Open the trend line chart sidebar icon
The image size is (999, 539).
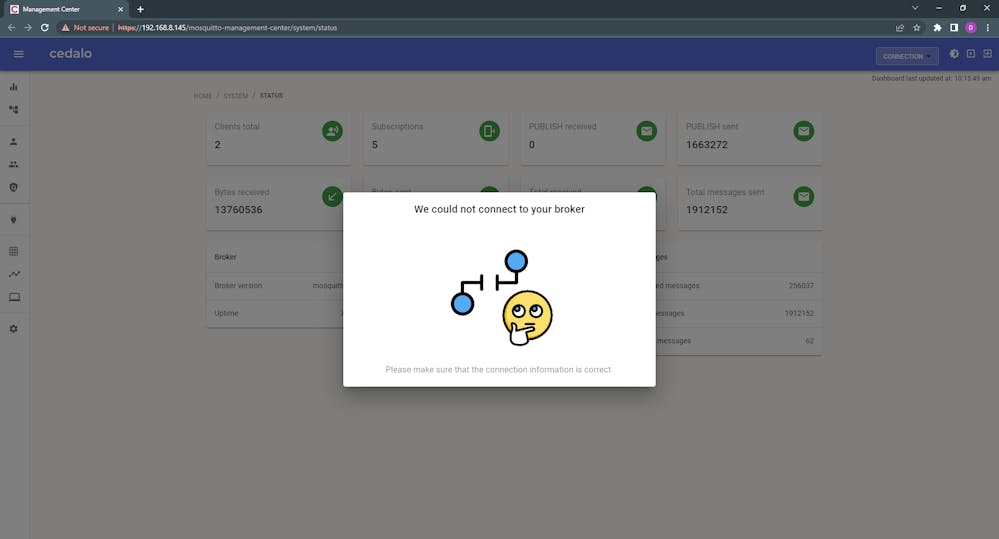tap(14, 274)
